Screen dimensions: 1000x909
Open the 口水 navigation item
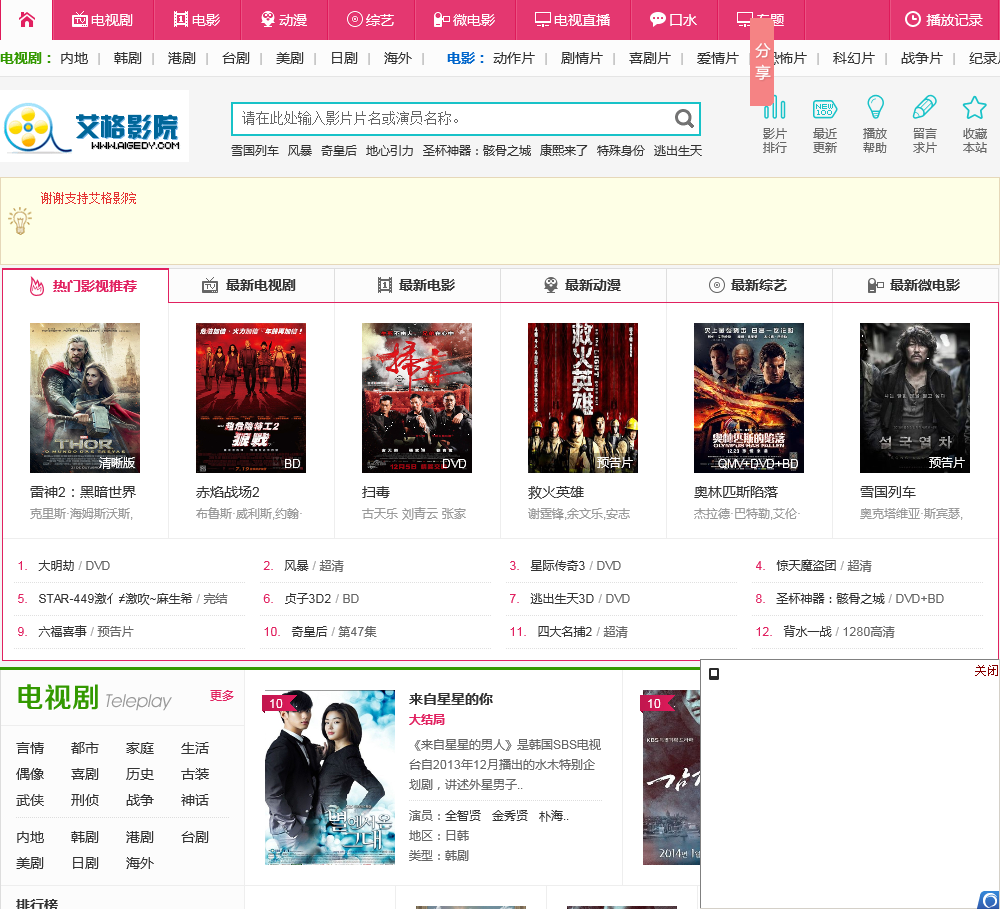[673, 20]
